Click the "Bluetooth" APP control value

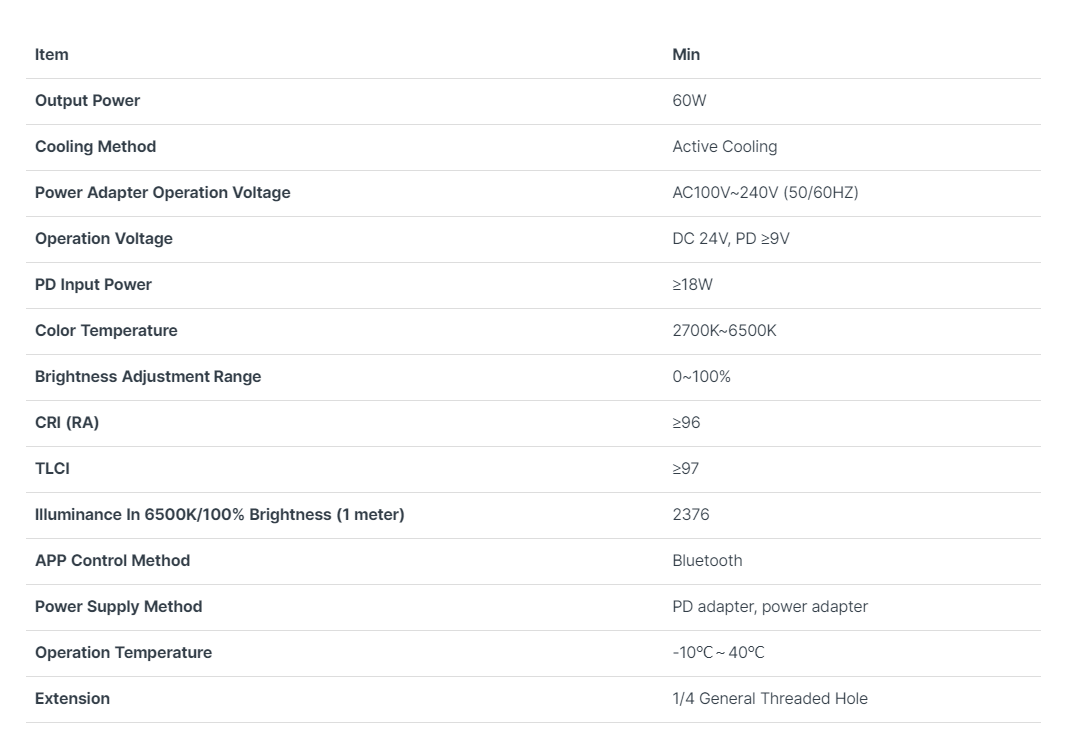point(707,561)
